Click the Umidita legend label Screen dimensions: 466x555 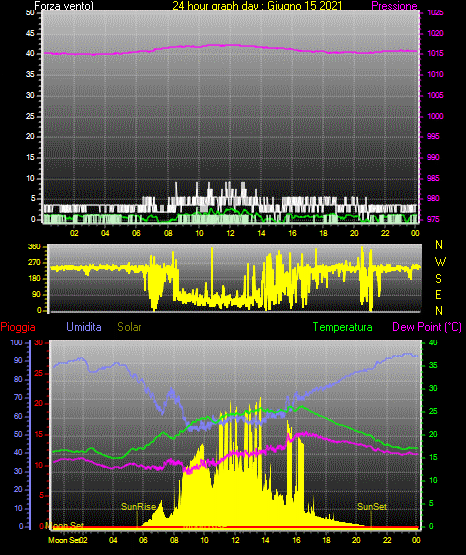(x=84, y=327)
